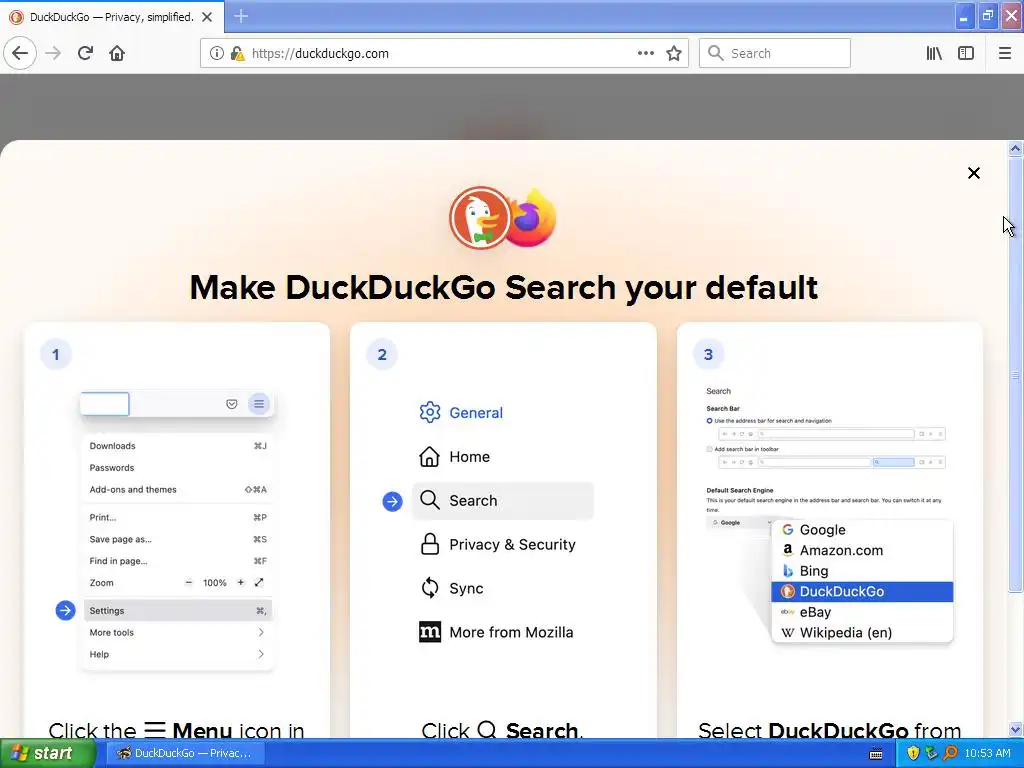Screen dimensions: 1024x768
Task: Select Add search bar in toolbar radio
Action: pyautogui.click(x=709, y=449)
